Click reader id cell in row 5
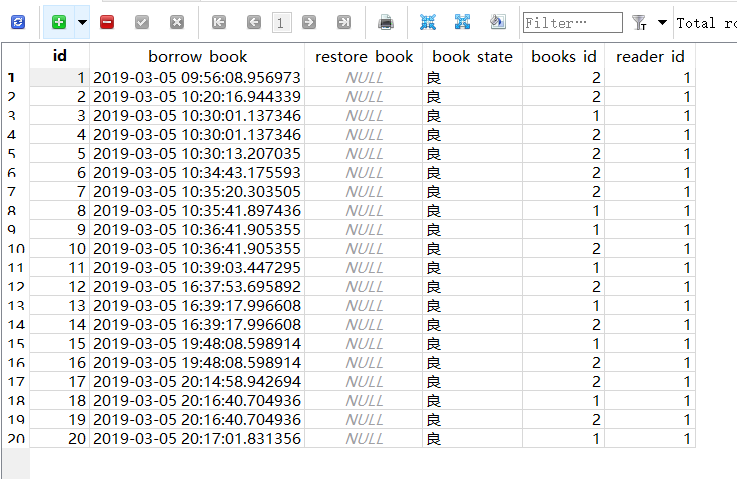Viewport: 737px width, 479px height. click(650, 154)
